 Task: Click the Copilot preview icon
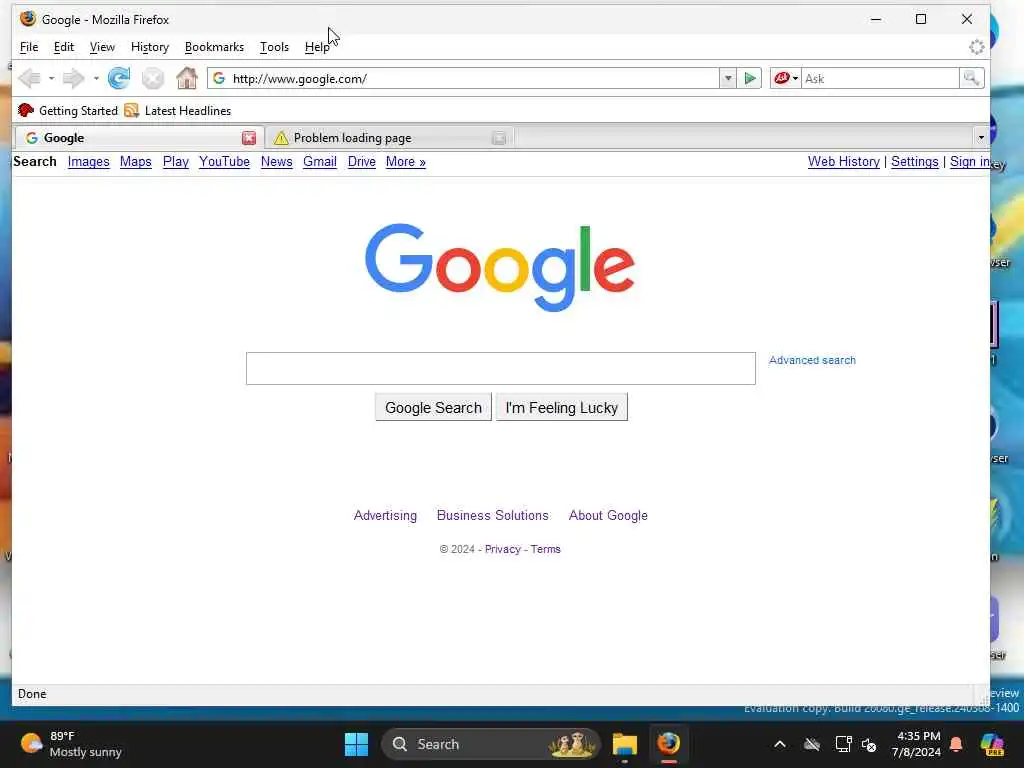[992, 744]
